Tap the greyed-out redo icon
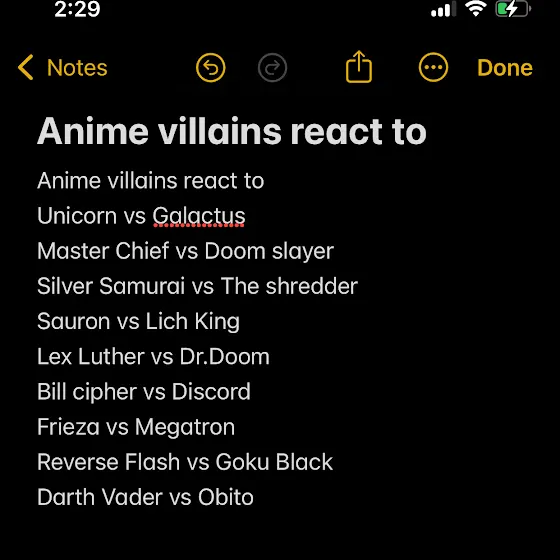Viewport: 560px width, 560px height. tap(272, 68)
